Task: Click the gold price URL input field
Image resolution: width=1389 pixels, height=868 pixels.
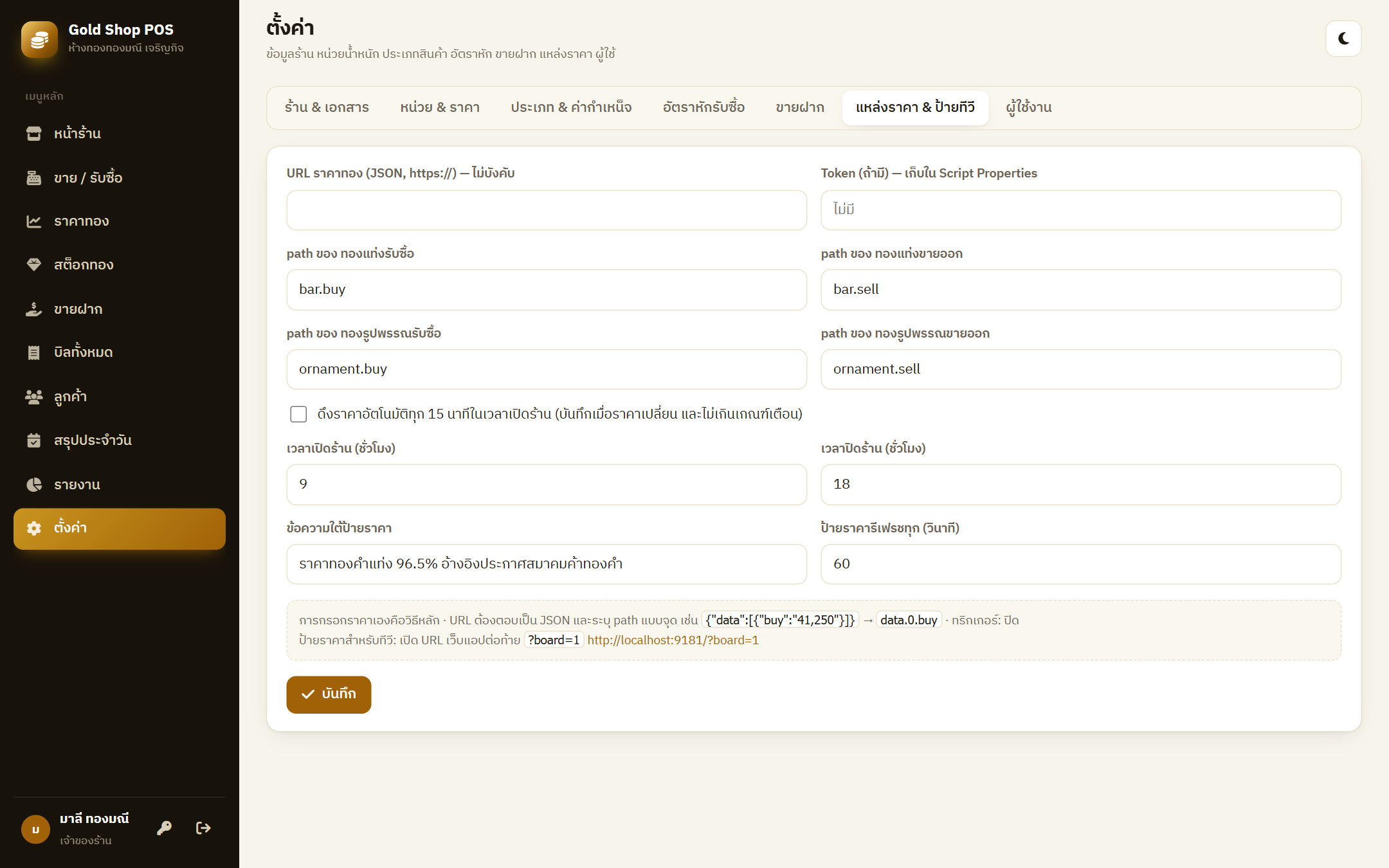Action: click(547, 210)
